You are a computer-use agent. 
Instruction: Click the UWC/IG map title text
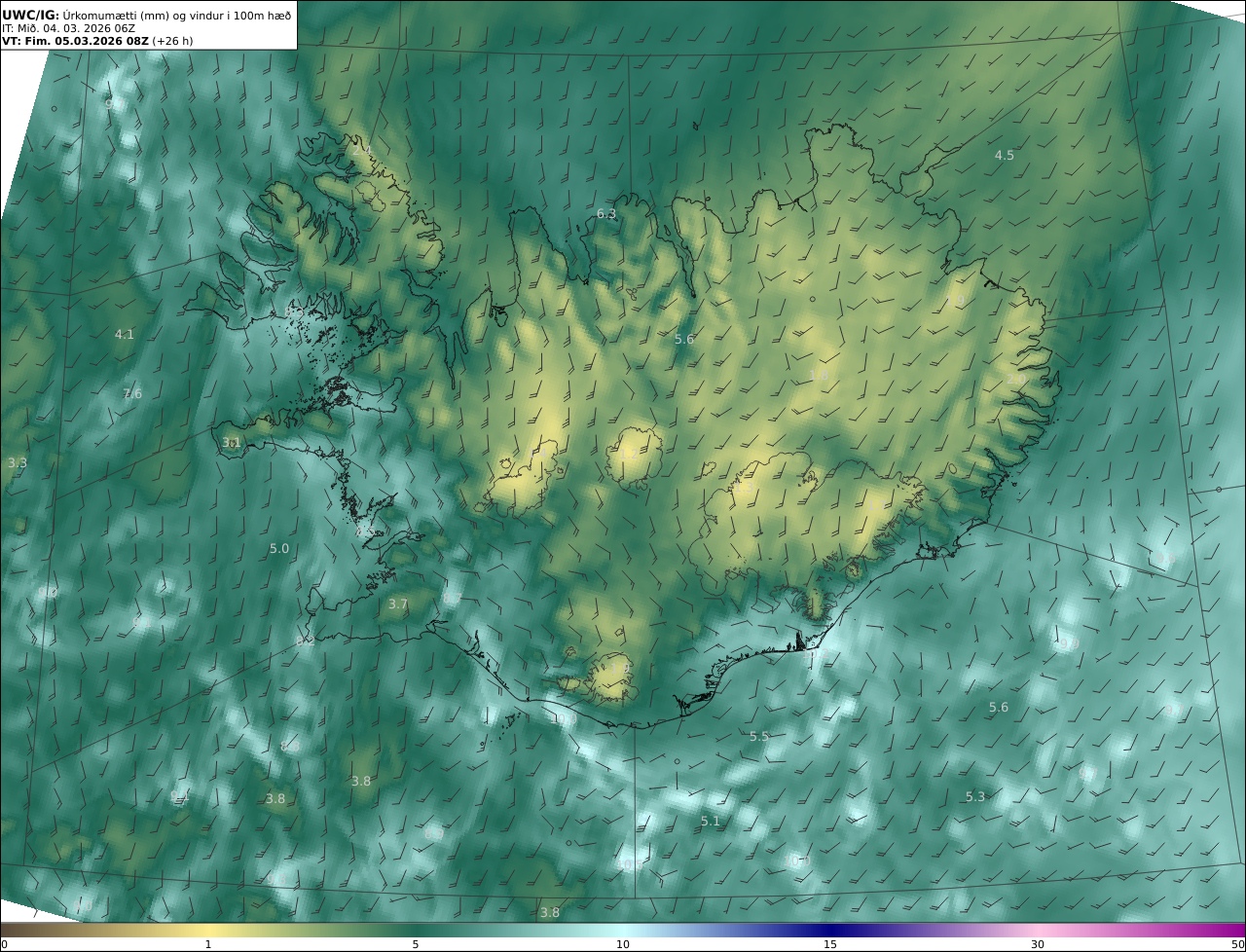click(147, 14)
